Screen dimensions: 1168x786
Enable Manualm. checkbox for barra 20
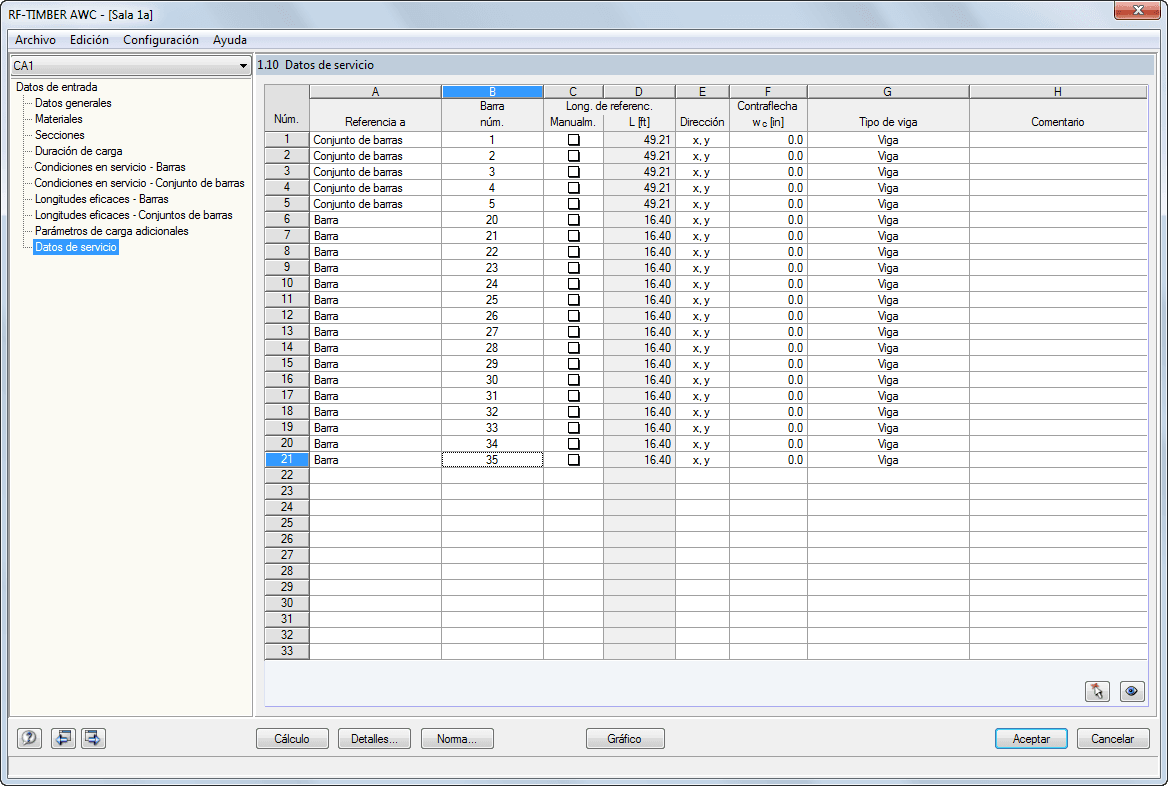click(573, 219)
